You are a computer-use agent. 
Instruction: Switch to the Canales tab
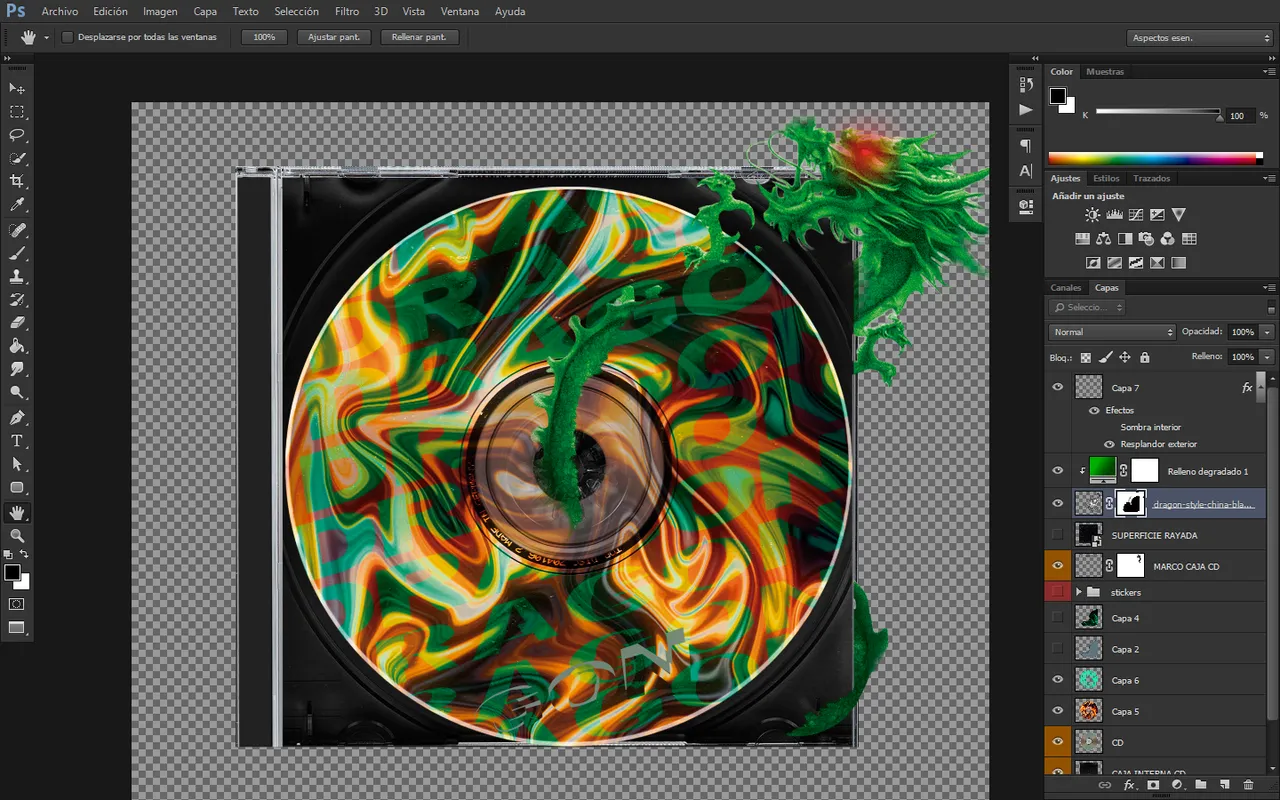1066,288
